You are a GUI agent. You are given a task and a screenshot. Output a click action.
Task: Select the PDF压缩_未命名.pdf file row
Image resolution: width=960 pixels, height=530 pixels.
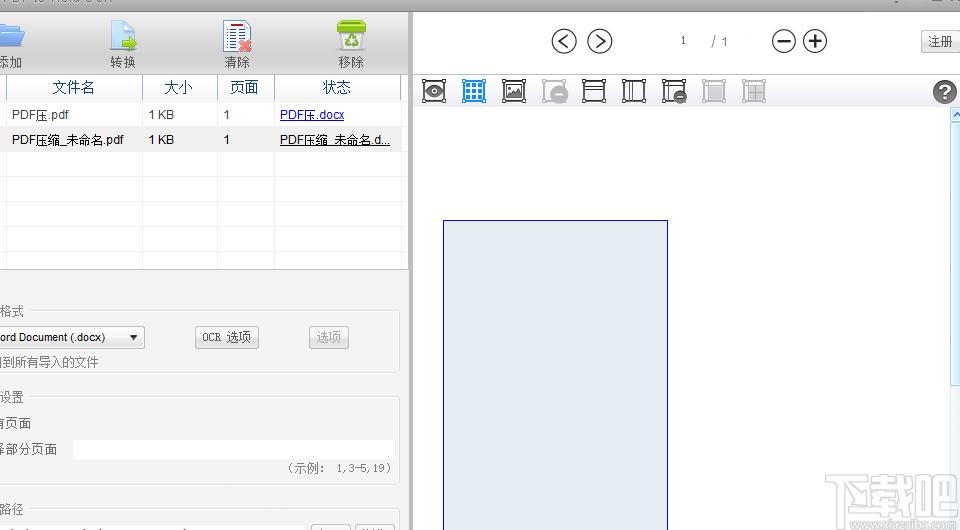click(201, 140)
